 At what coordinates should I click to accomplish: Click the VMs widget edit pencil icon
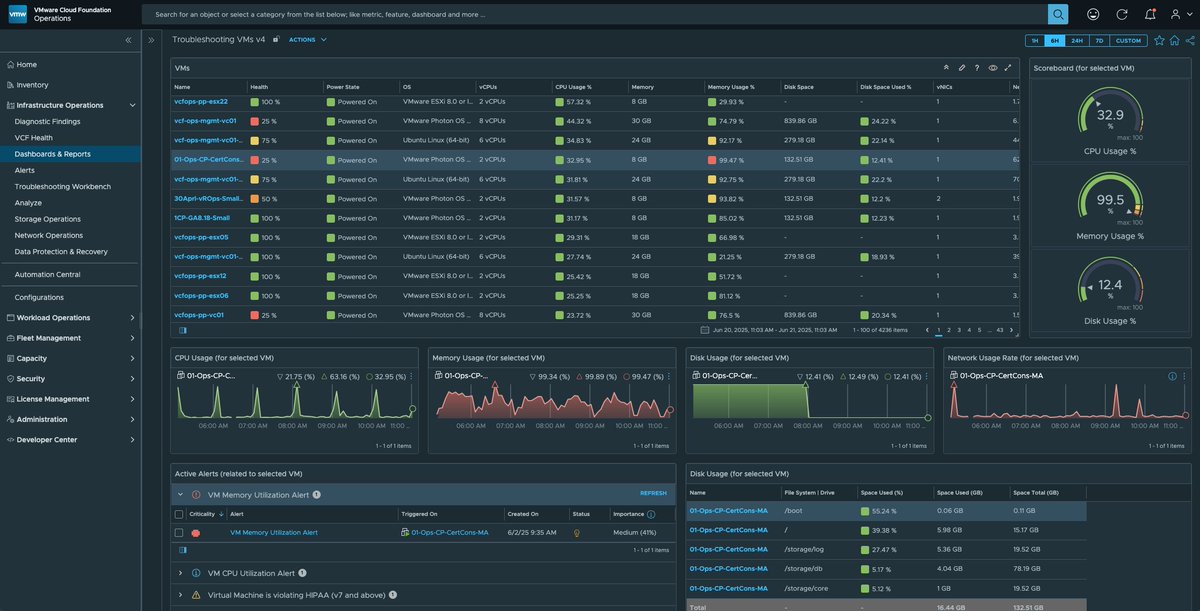click(x=962, y=68)
